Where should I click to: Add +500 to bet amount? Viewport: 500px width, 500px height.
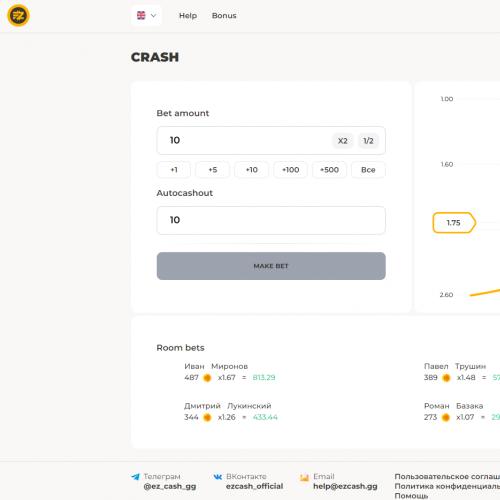click(329, 170)
